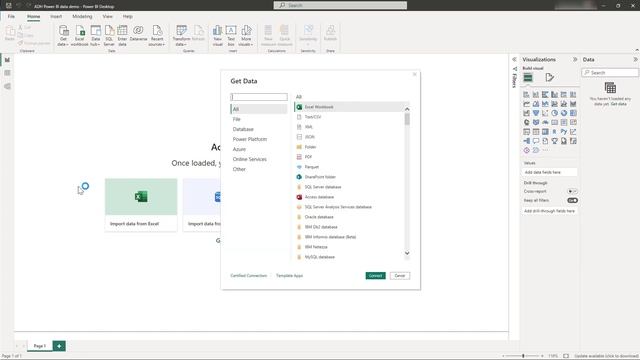This screenshot has width=640, height=360.
Task: Click Dataverse ribbon button
Action: pos(138,33)
